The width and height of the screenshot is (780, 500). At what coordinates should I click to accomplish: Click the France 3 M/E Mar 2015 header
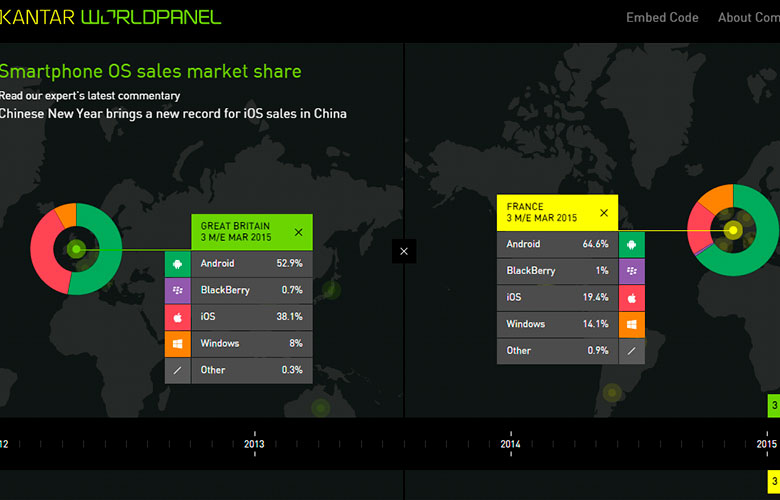point(557,212)
